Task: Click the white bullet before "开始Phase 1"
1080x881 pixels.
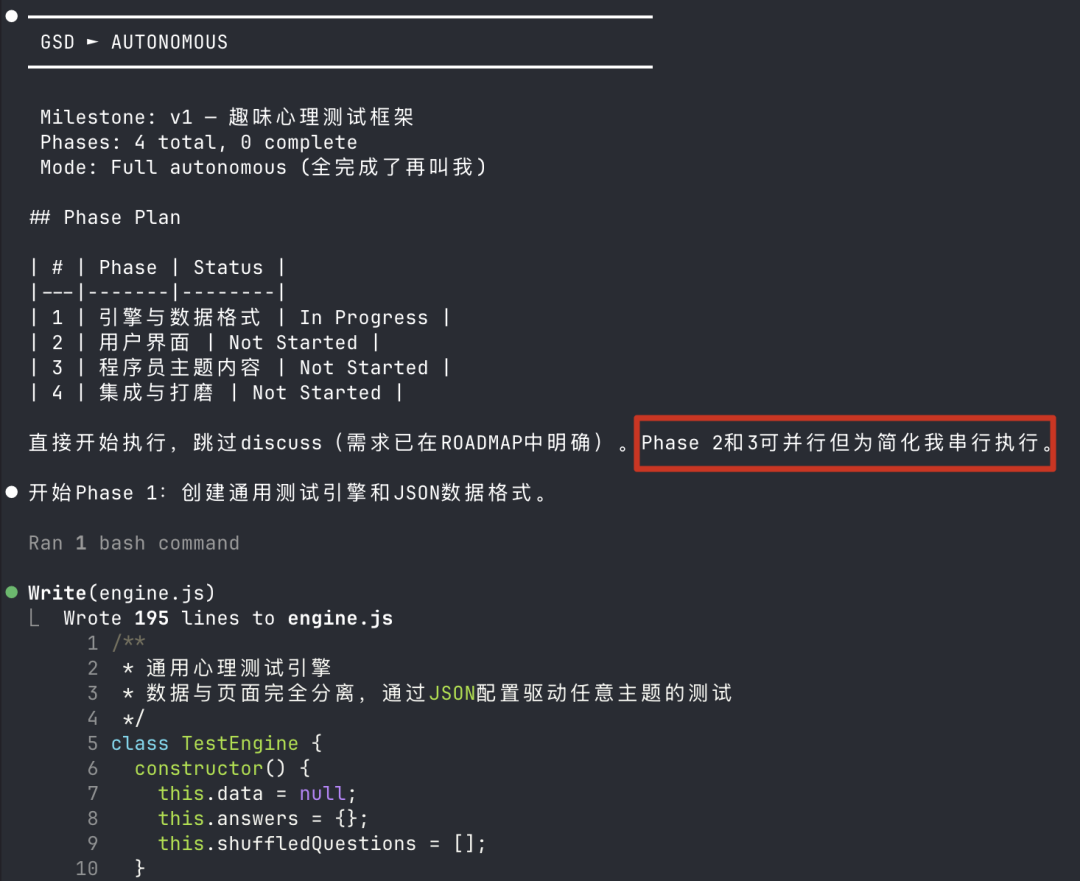Action: [x=12, y=492]
